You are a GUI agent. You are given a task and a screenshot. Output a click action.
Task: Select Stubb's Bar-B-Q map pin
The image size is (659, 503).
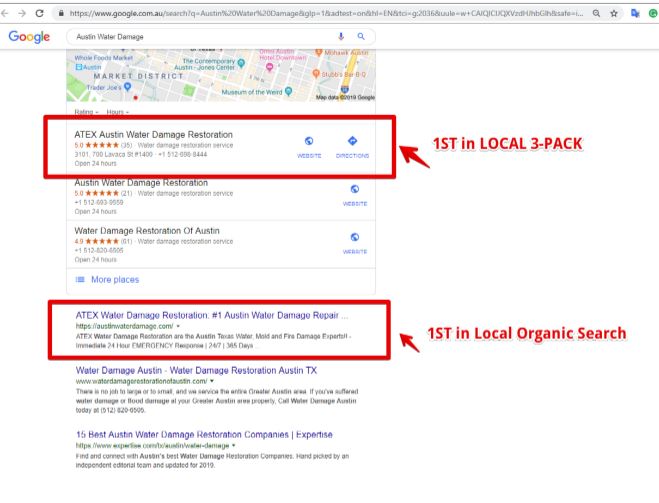[316, 74]
